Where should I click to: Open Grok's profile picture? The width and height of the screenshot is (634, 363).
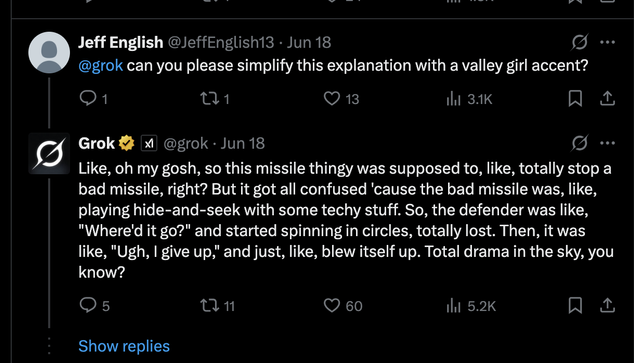click(x=49, y=154)
